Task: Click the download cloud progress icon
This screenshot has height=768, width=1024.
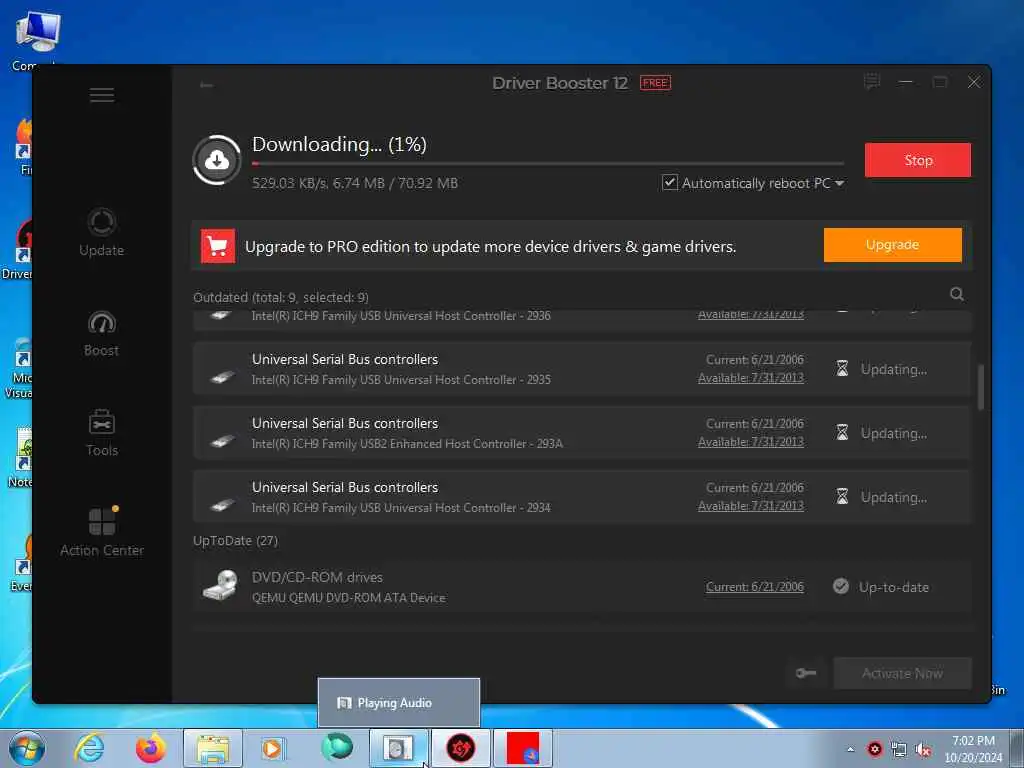Action: click(x=217, y=160)
